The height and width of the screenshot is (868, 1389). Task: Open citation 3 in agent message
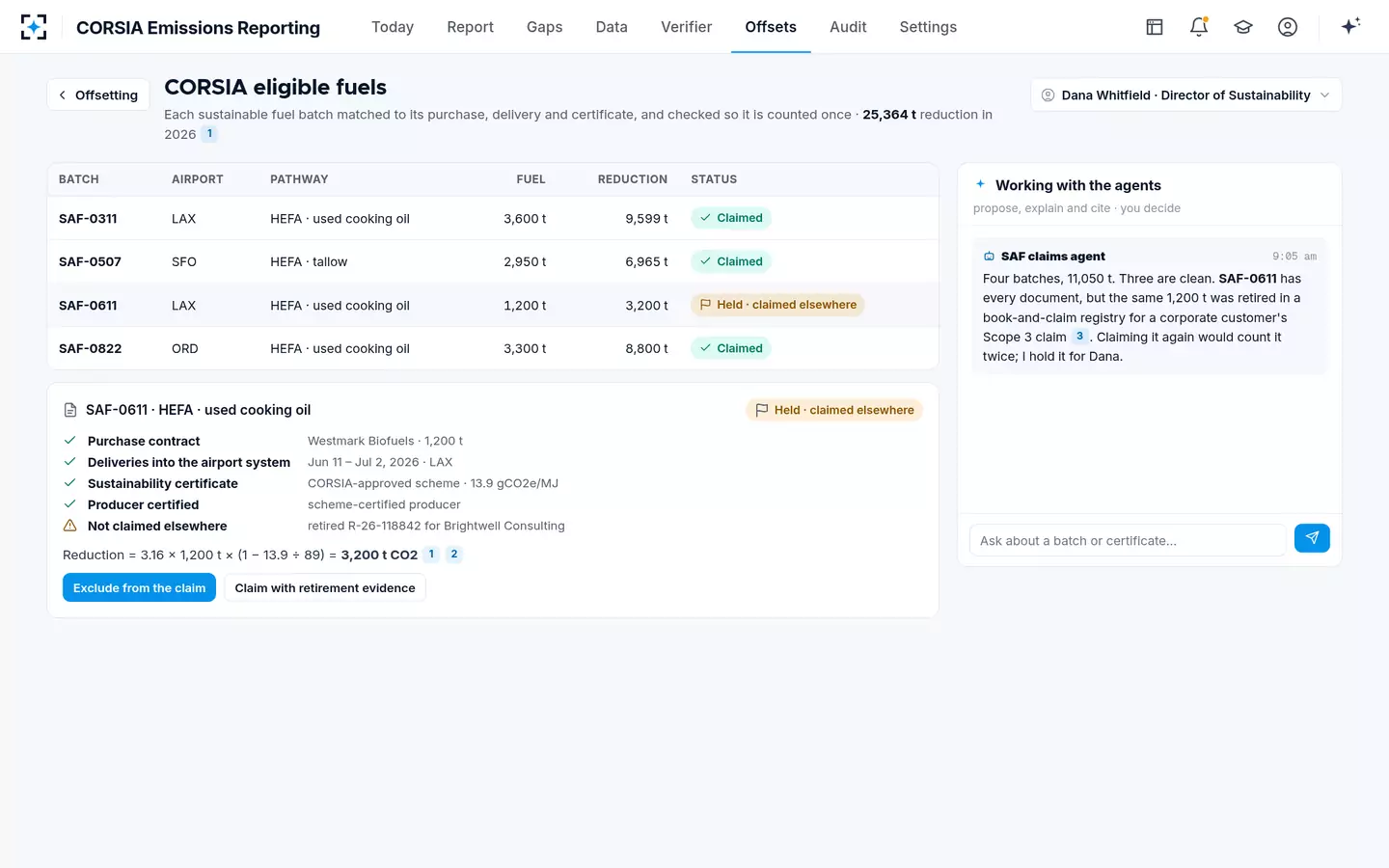click(1079, 337)
